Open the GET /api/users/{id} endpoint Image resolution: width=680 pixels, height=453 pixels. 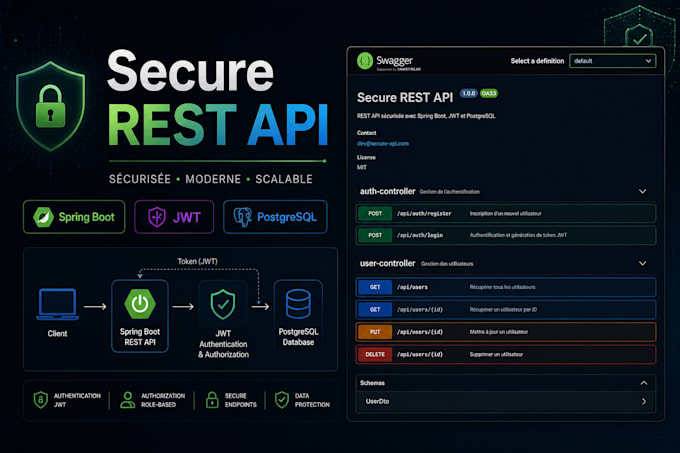(x=506, y=310)
